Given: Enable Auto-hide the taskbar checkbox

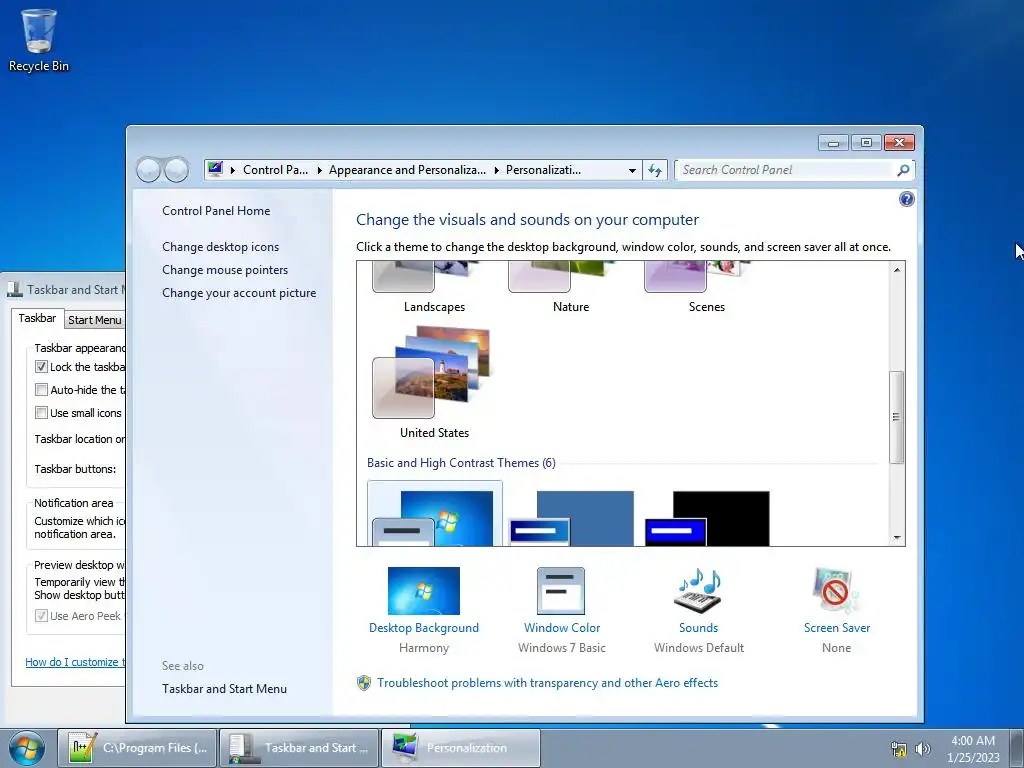Looking at the screenshot, I should pyautogui.click(x=41, y=390).
